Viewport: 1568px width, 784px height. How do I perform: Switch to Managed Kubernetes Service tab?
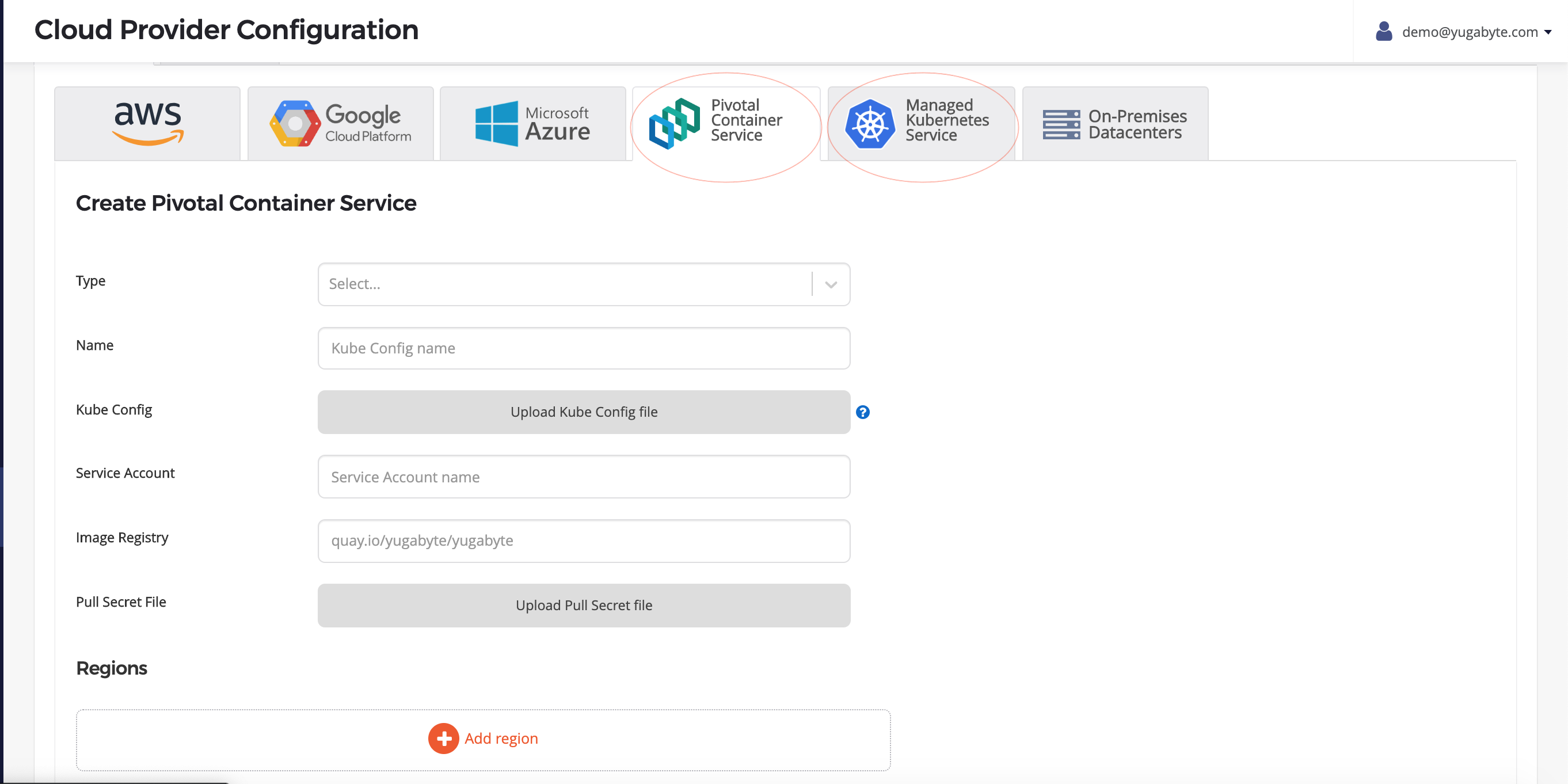tap(921, 124)
